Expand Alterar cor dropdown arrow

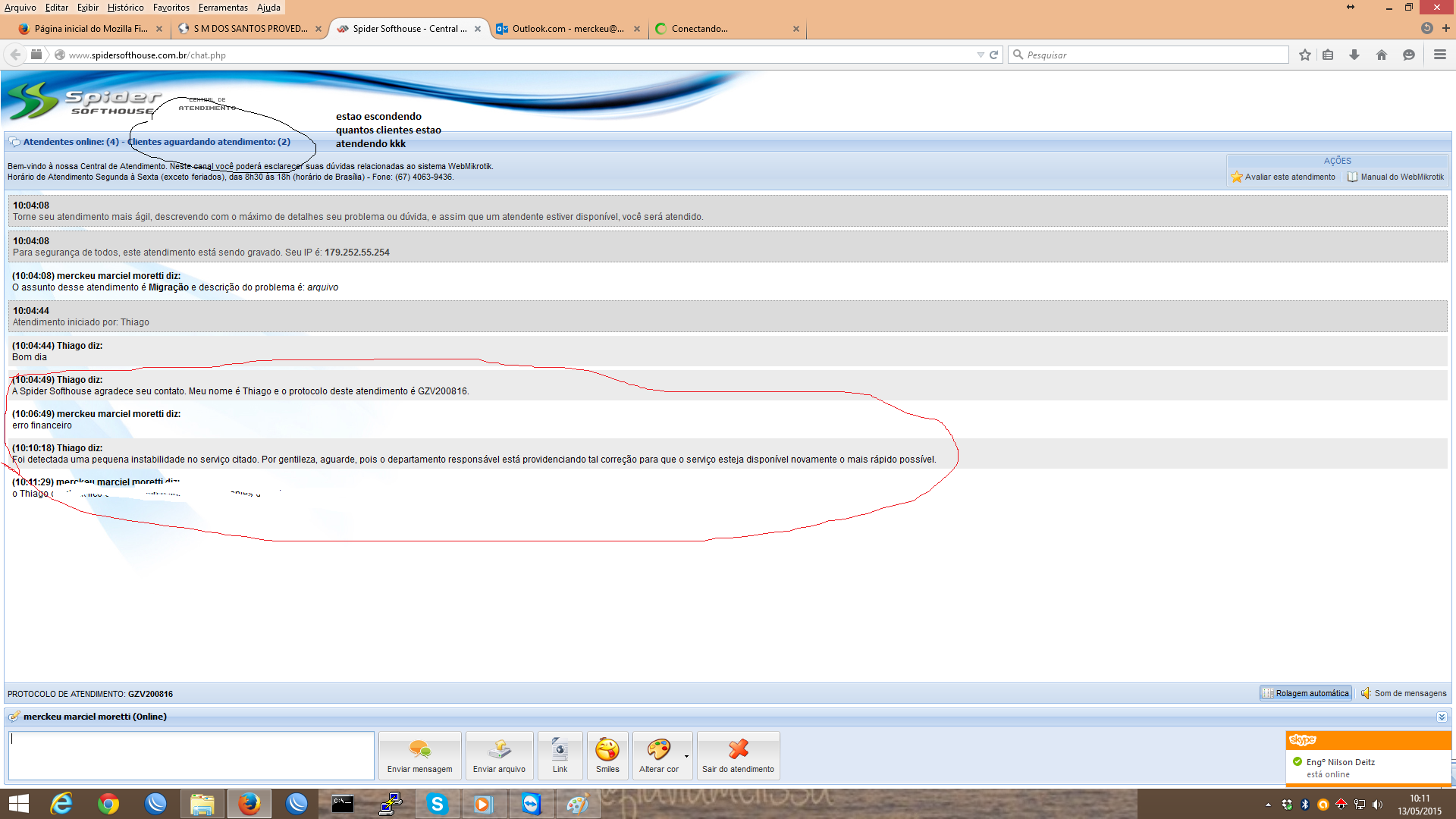(x=686, y=756)
